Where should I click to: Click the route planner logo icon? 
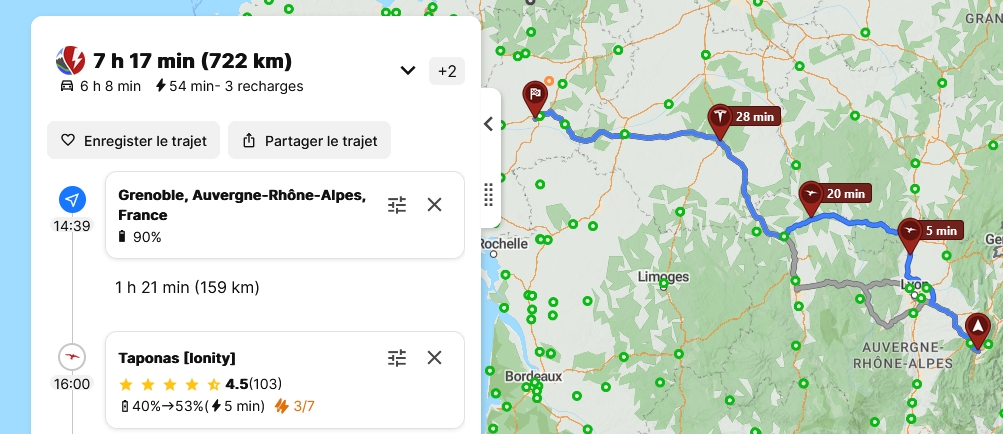pos(71,62)
